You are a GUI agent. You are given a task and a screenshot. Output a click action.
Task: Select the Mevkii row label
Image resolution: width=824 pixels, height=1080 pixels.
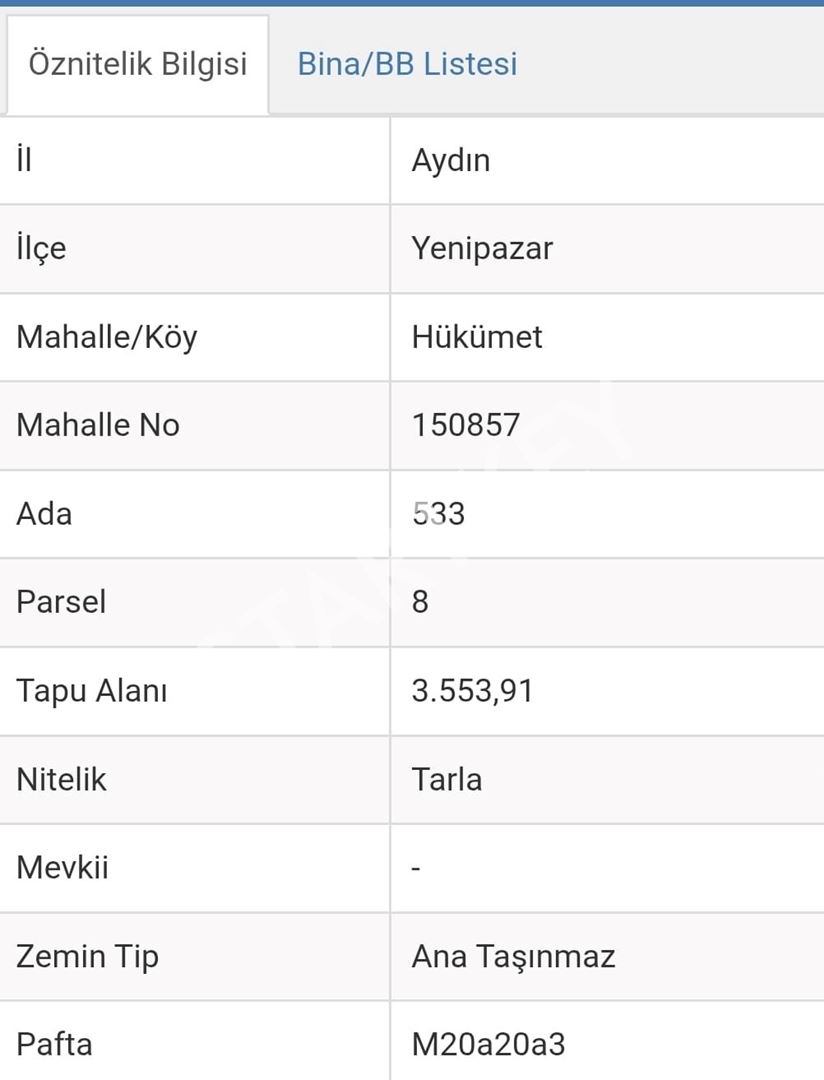coord(62,866)
